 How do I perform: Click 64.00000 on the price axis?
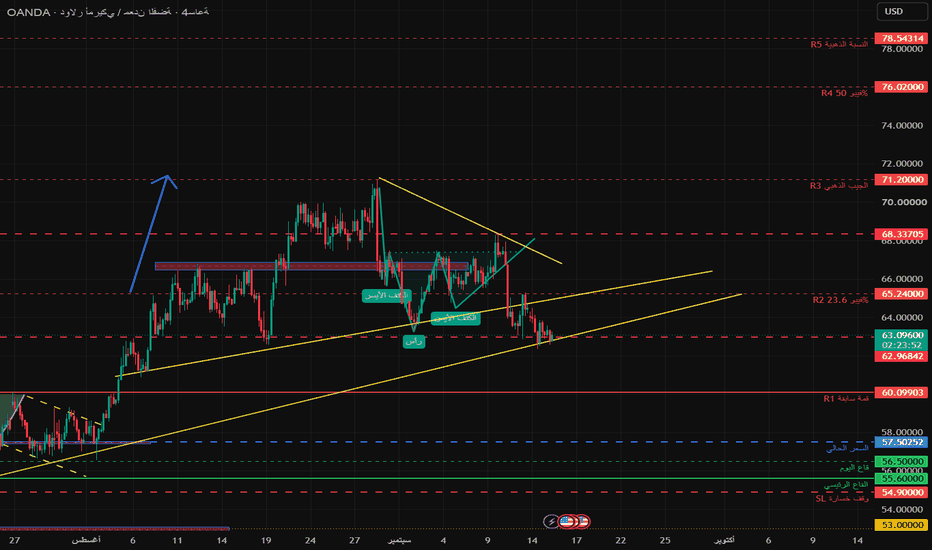[902, 318]
